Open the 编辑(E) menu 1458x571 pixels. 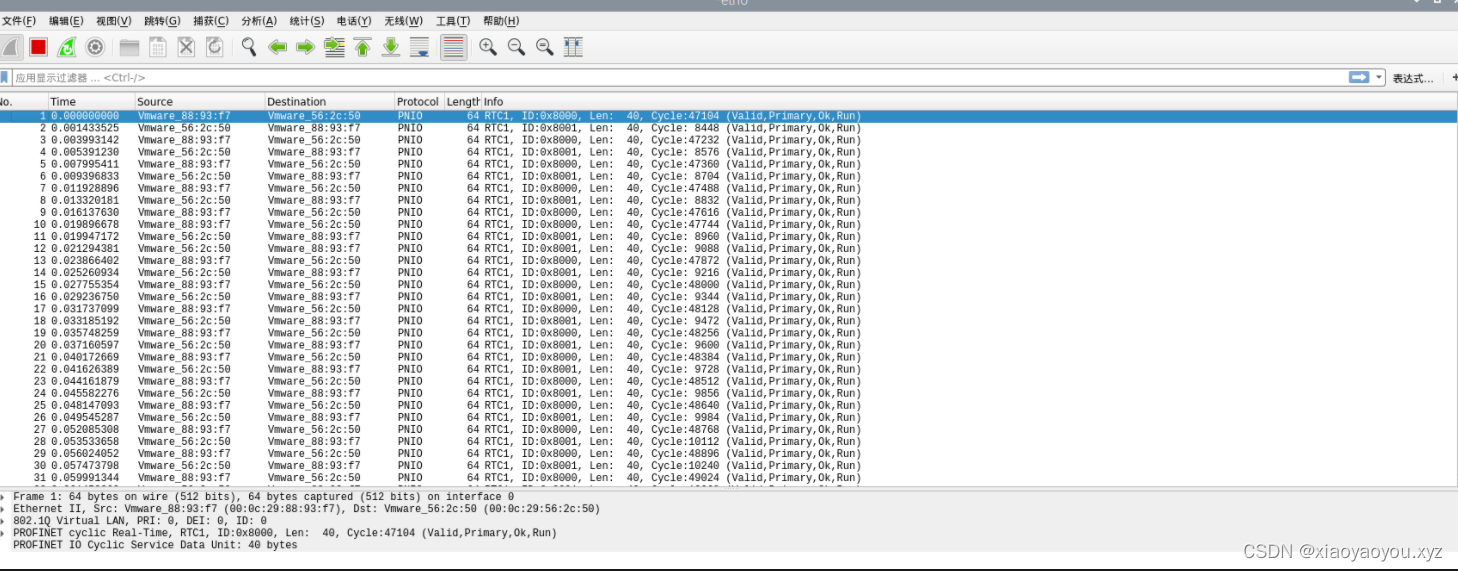(x=66, y=21)
